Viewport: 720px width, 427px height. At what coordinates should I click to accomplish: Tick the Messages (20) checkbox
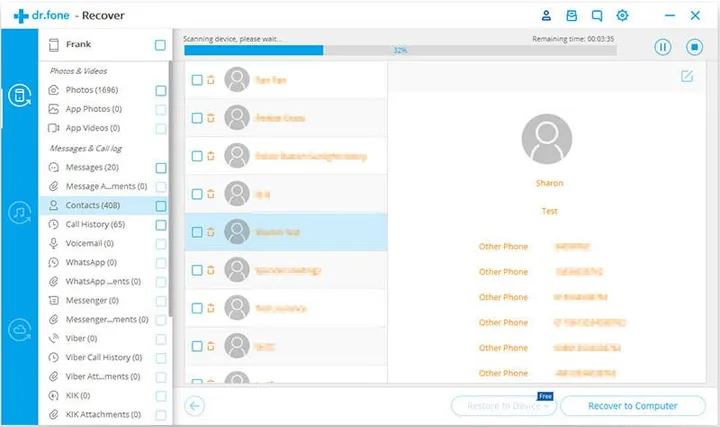point(161,168)
